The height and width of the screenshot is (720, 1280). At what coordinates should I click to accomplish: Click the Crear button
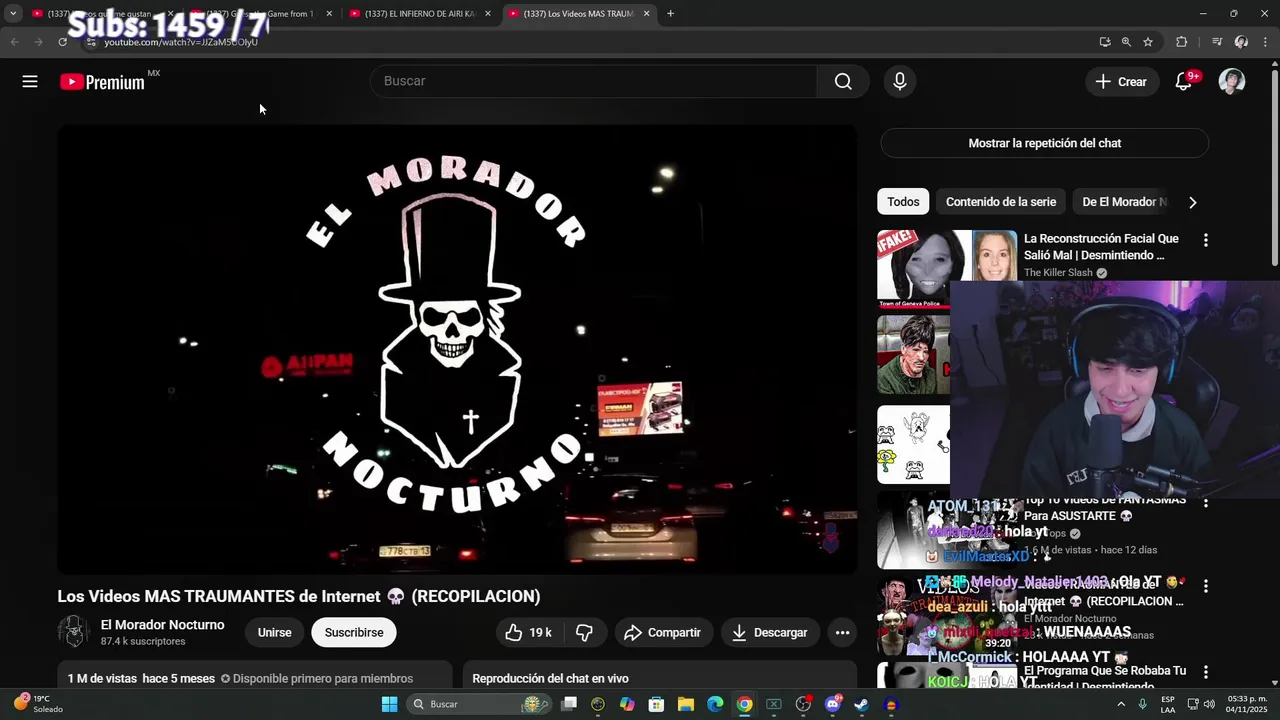pyautogui.click(x=1121, y=82)
